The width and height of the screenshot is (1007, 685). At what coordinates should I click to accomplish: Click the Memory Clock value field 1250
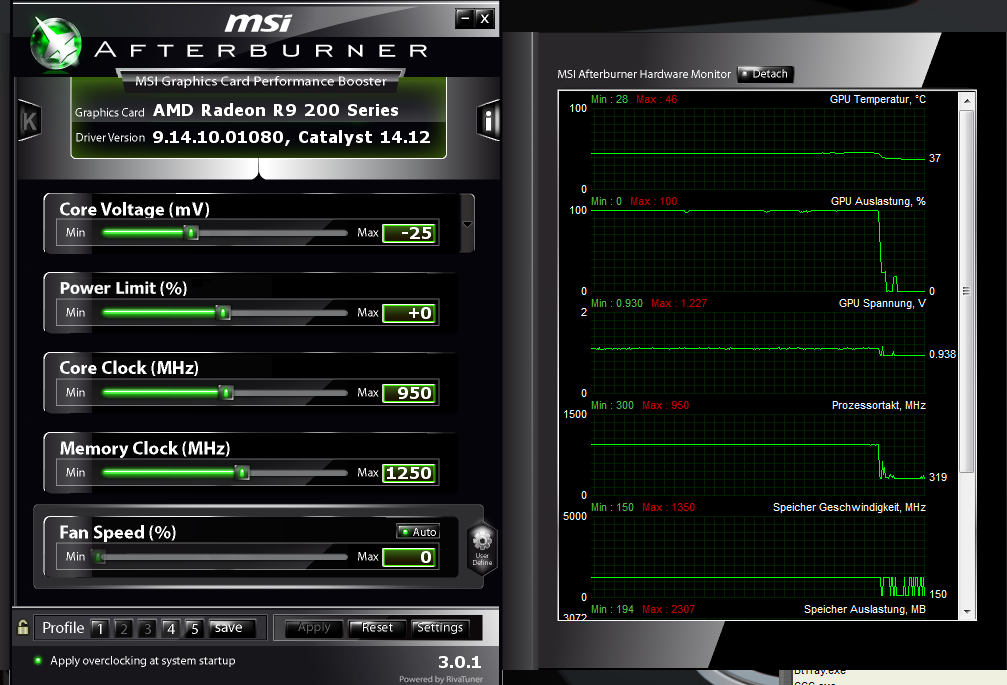[410, 473]
